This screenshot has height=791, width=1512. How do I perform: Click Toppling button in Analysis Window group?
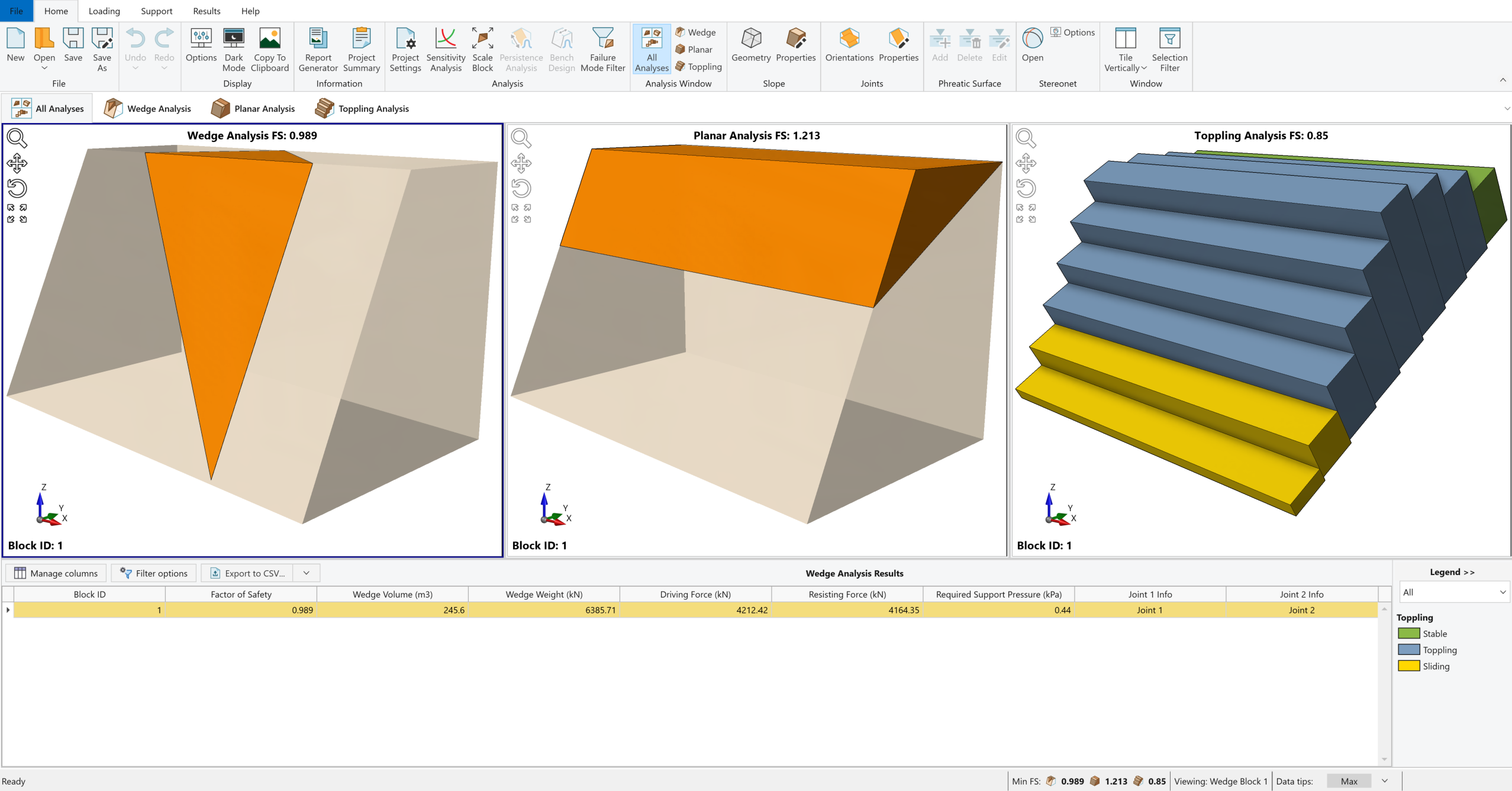point(699,66)
